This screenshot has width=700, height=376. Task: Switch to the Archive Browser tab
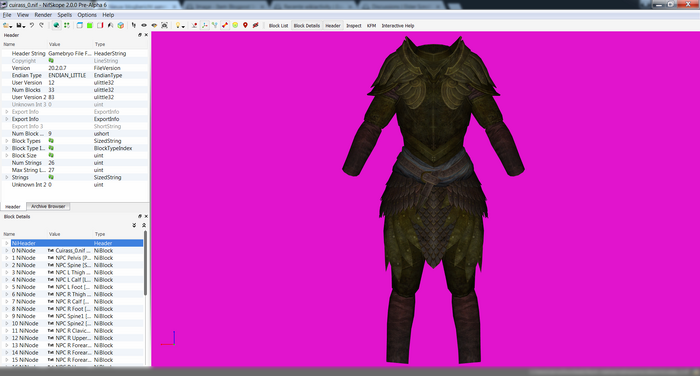[x=48, y=206]
